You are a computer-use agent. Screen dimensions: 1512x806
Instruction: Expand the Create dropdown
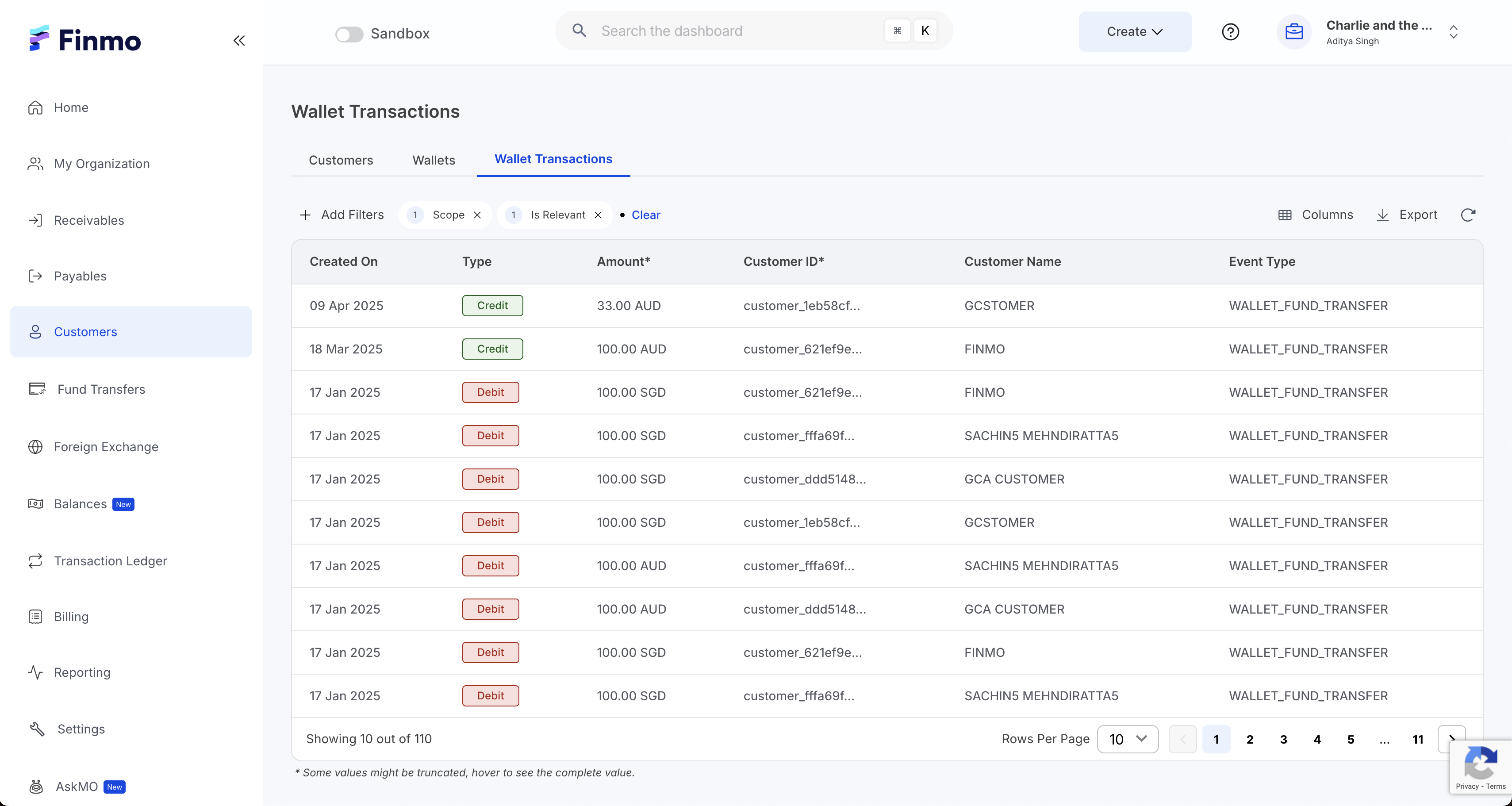tap(1134, 32)
